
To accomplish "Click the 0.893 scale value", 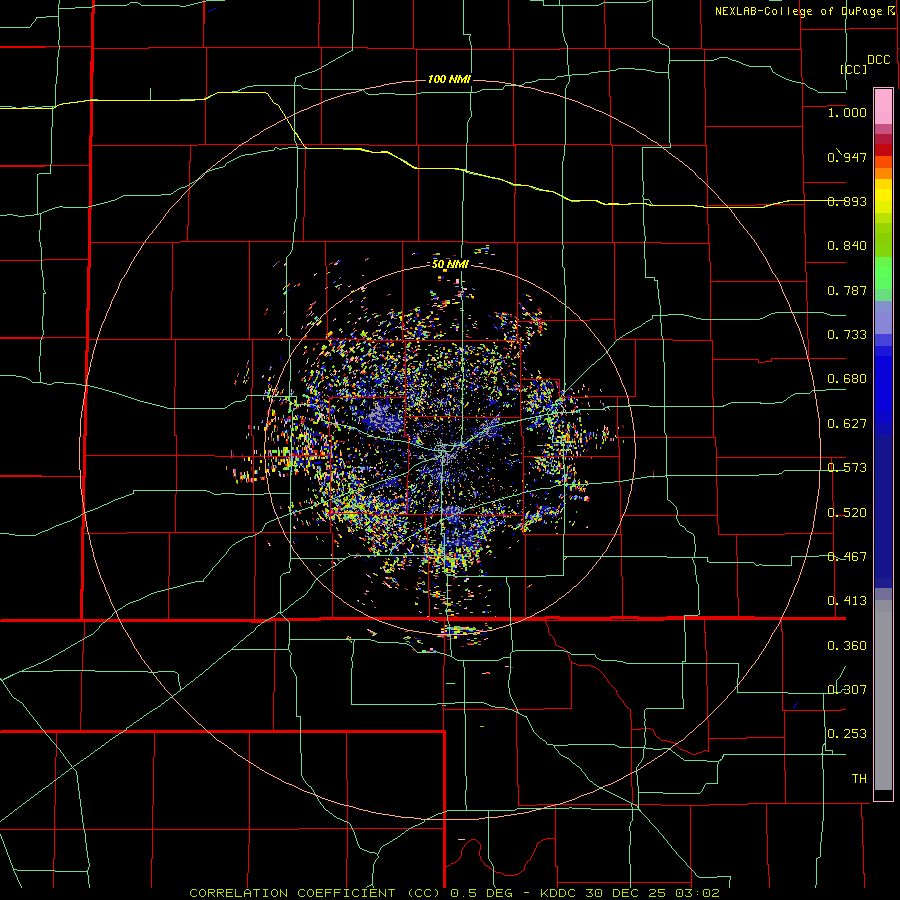I will point(847,201).
